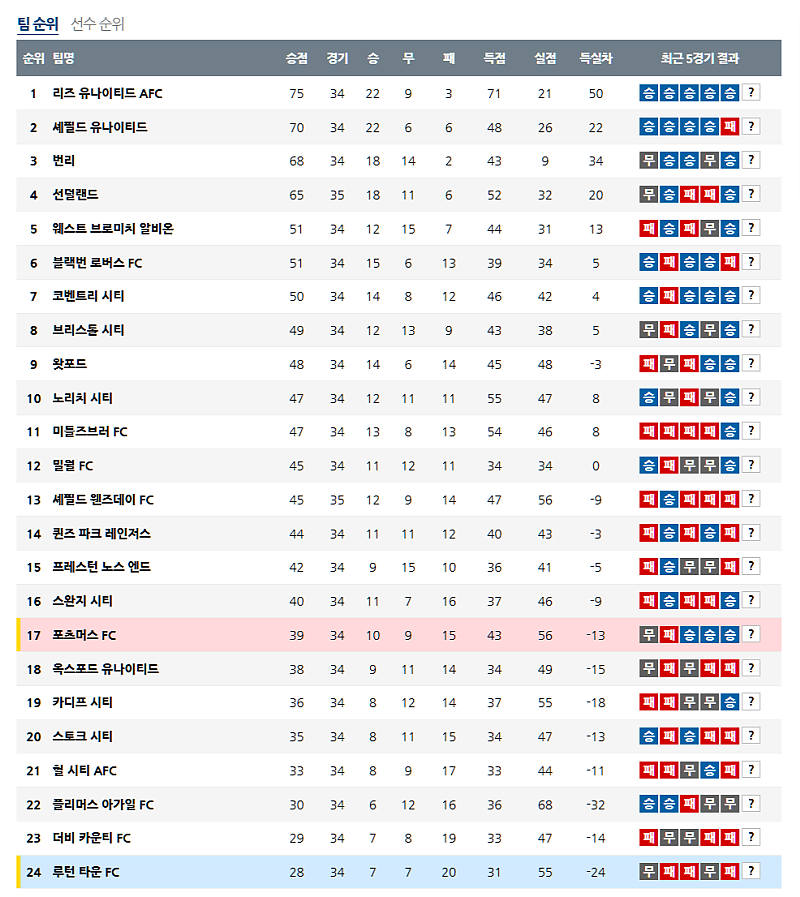Click the '?' icon in 리즈 유나이티드 AFC row
This screenshot has height=897, width=800.
click(x=751, y=93)
